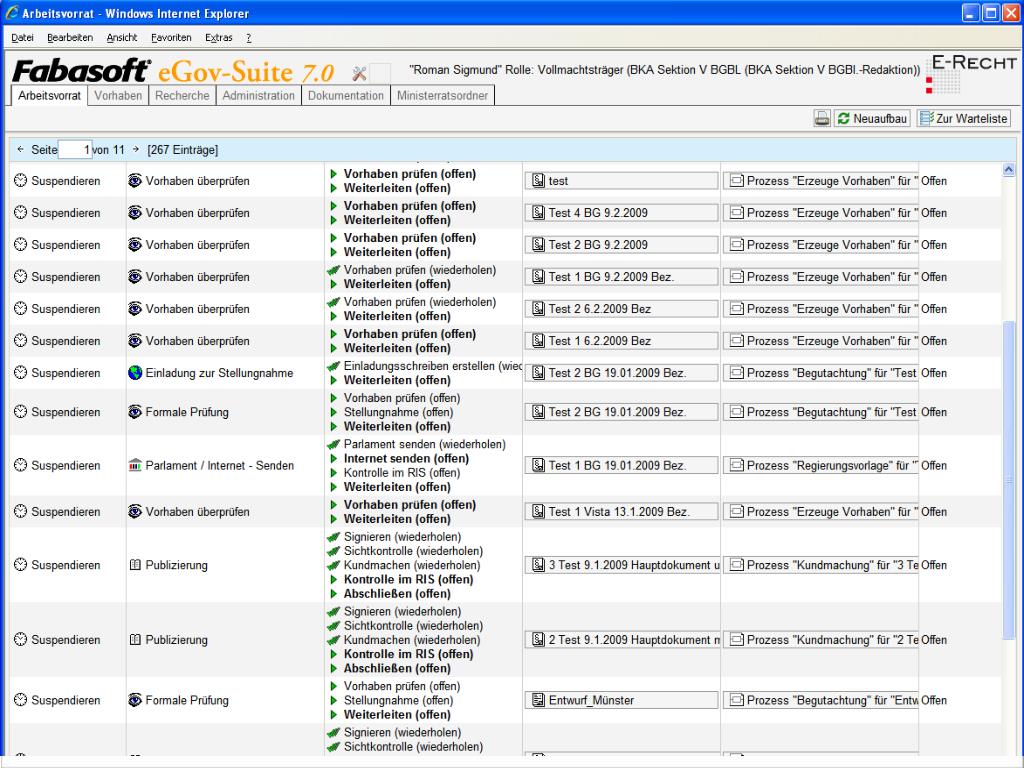The image size is (1024, 768).
Task: Open Zur Warteliste
Action: coord(963,118)
